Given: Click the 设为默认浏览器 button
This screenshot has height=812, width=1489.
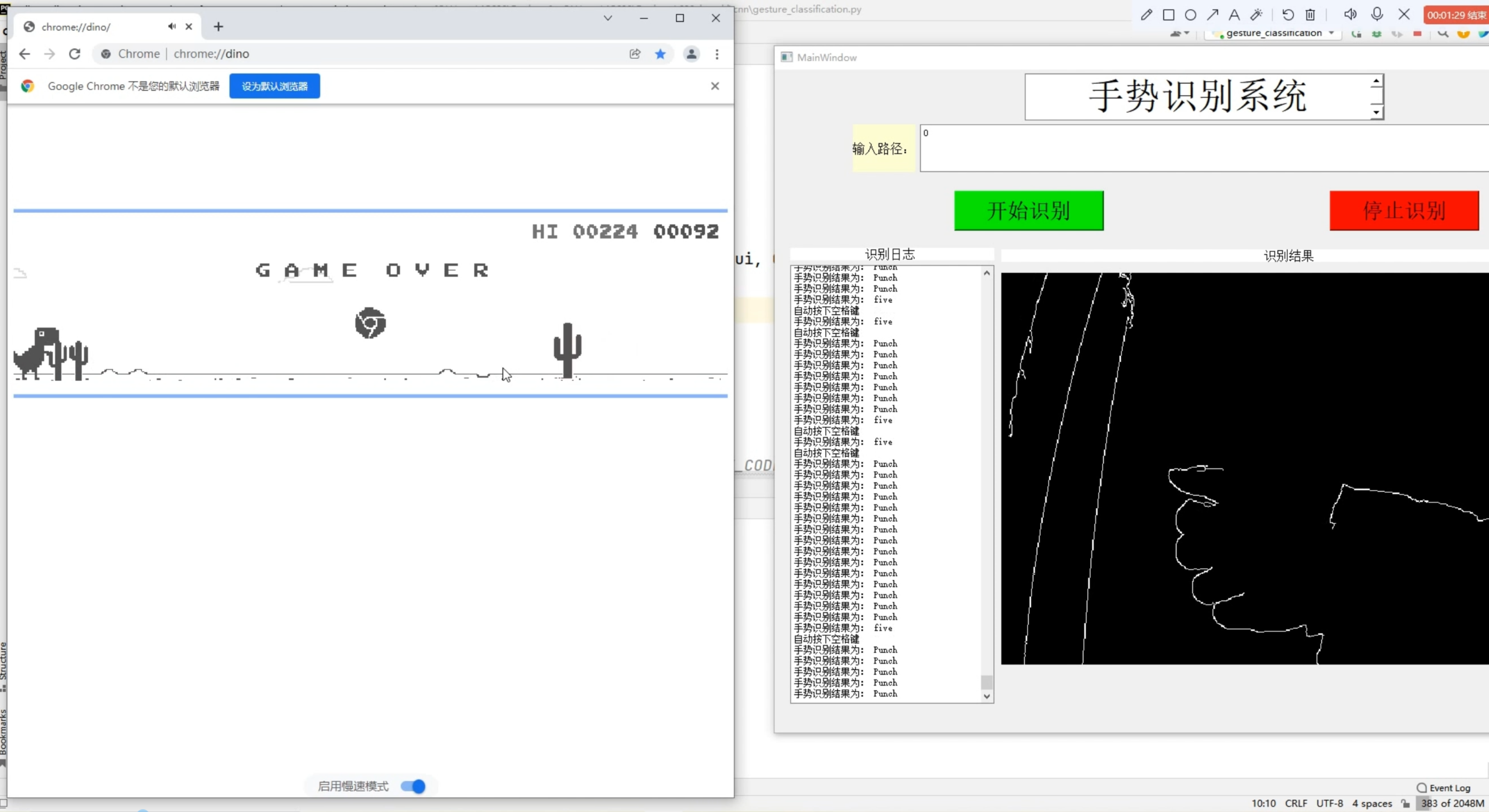Looking at the screenshot, I should (274, 86).
